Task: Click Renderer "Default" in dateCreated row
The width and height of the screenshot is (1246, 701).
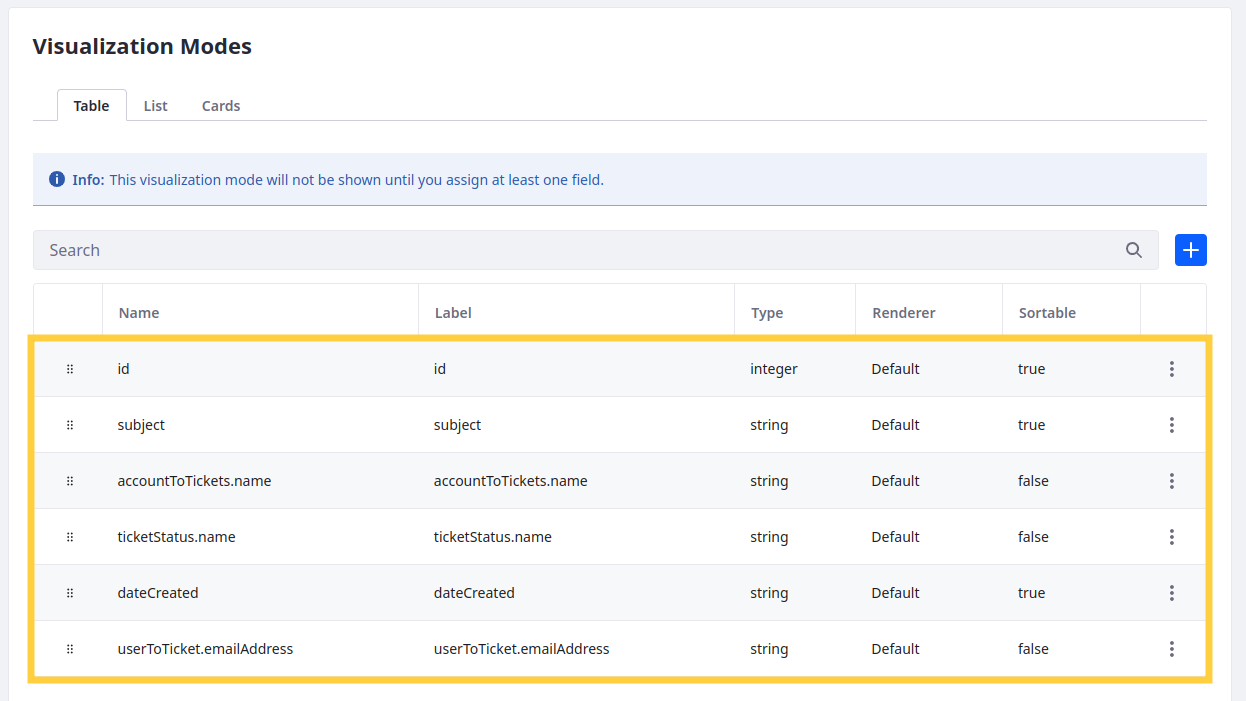Action: coord(895,593)
